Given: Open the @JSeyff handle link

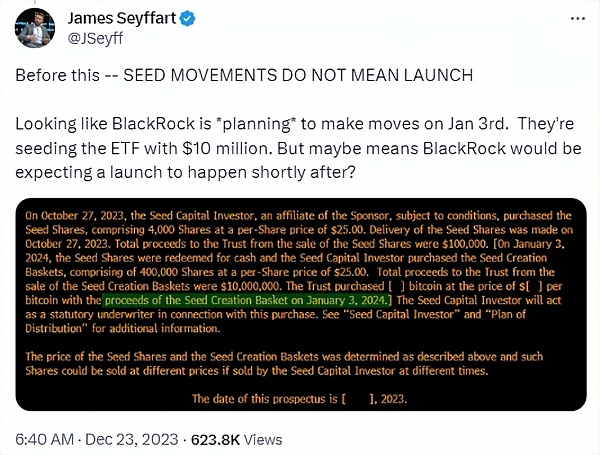Looking at the screenshot, I should tap(95, 38).
